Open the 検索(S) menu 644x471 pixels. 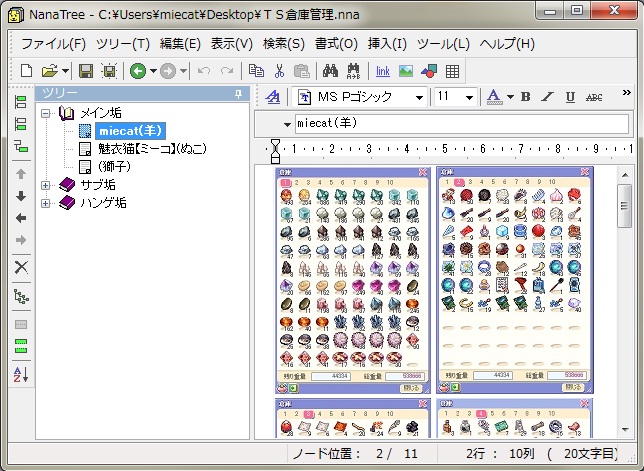pyautogui.click(x=284, y=44)
